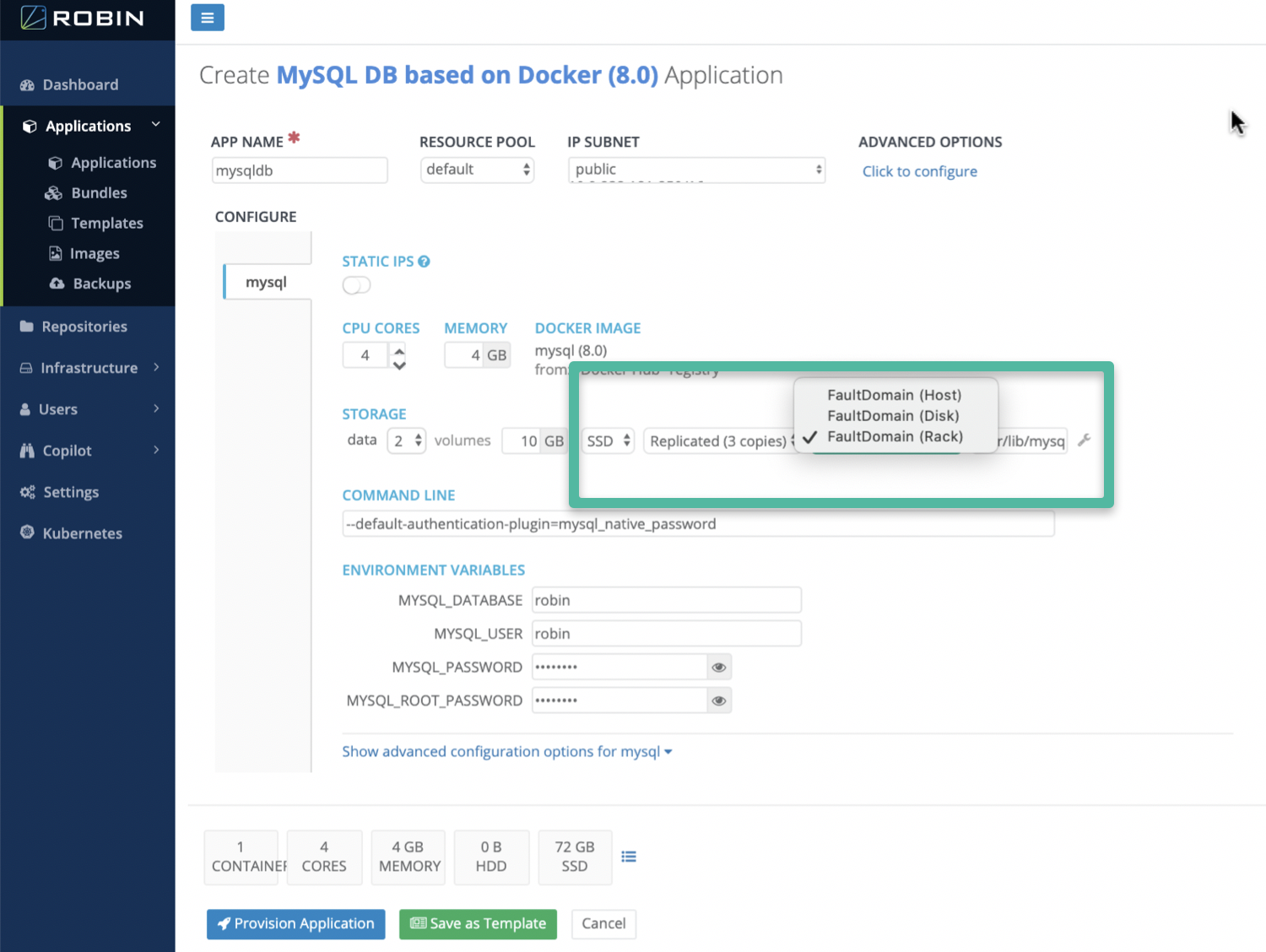Click the storage wrench settings icon
Viewport: 1266px width, 952px height.
click(1085, 440)
